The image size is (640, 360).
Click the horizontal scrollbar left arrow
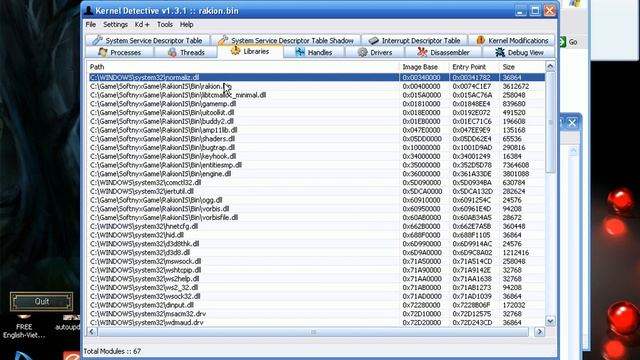92,331
